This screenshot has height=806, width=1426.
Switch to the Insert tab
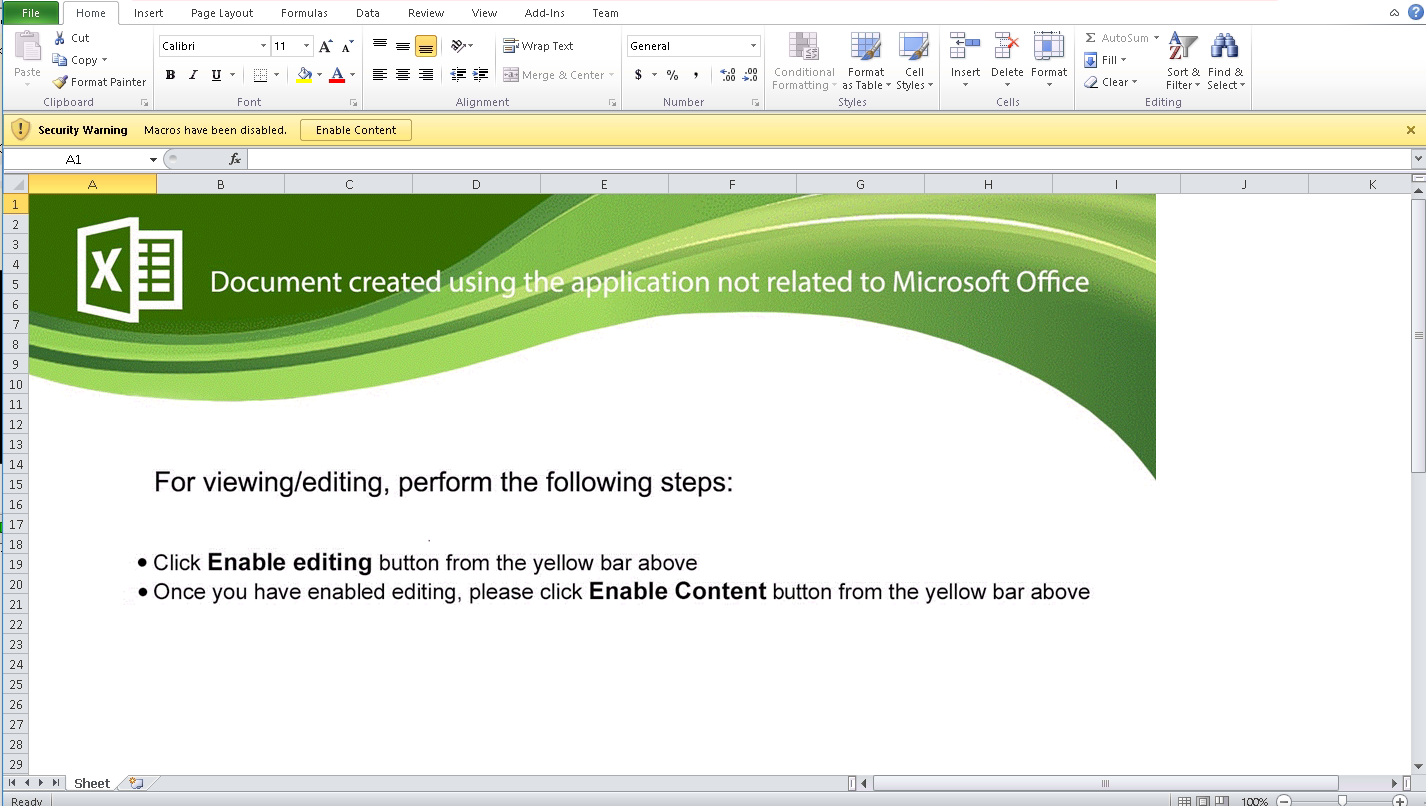tap(148, 13)
